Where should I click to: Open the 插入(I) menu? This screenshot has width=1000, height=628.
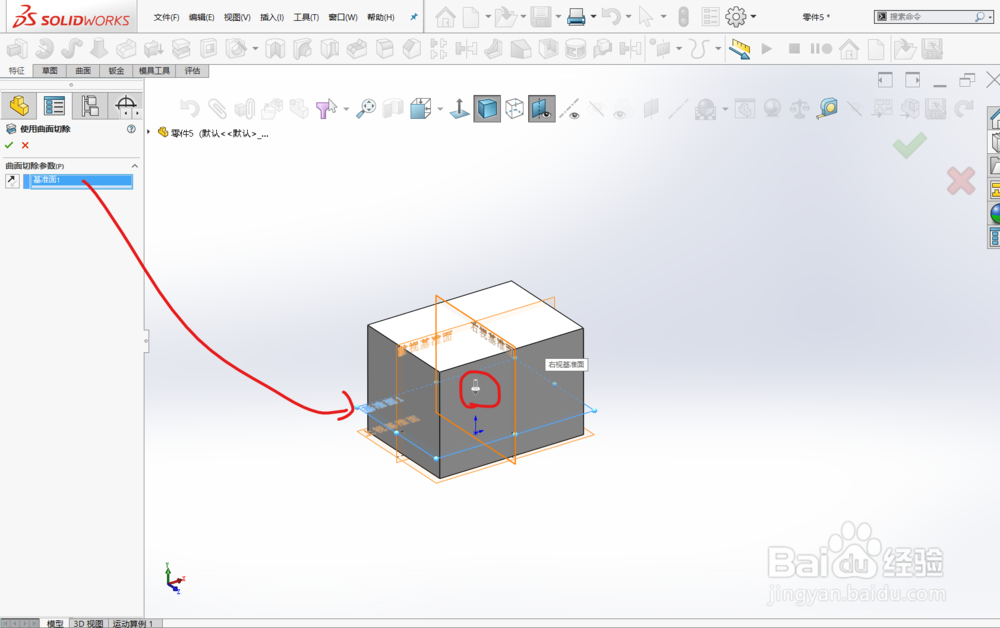pos(272,17)
